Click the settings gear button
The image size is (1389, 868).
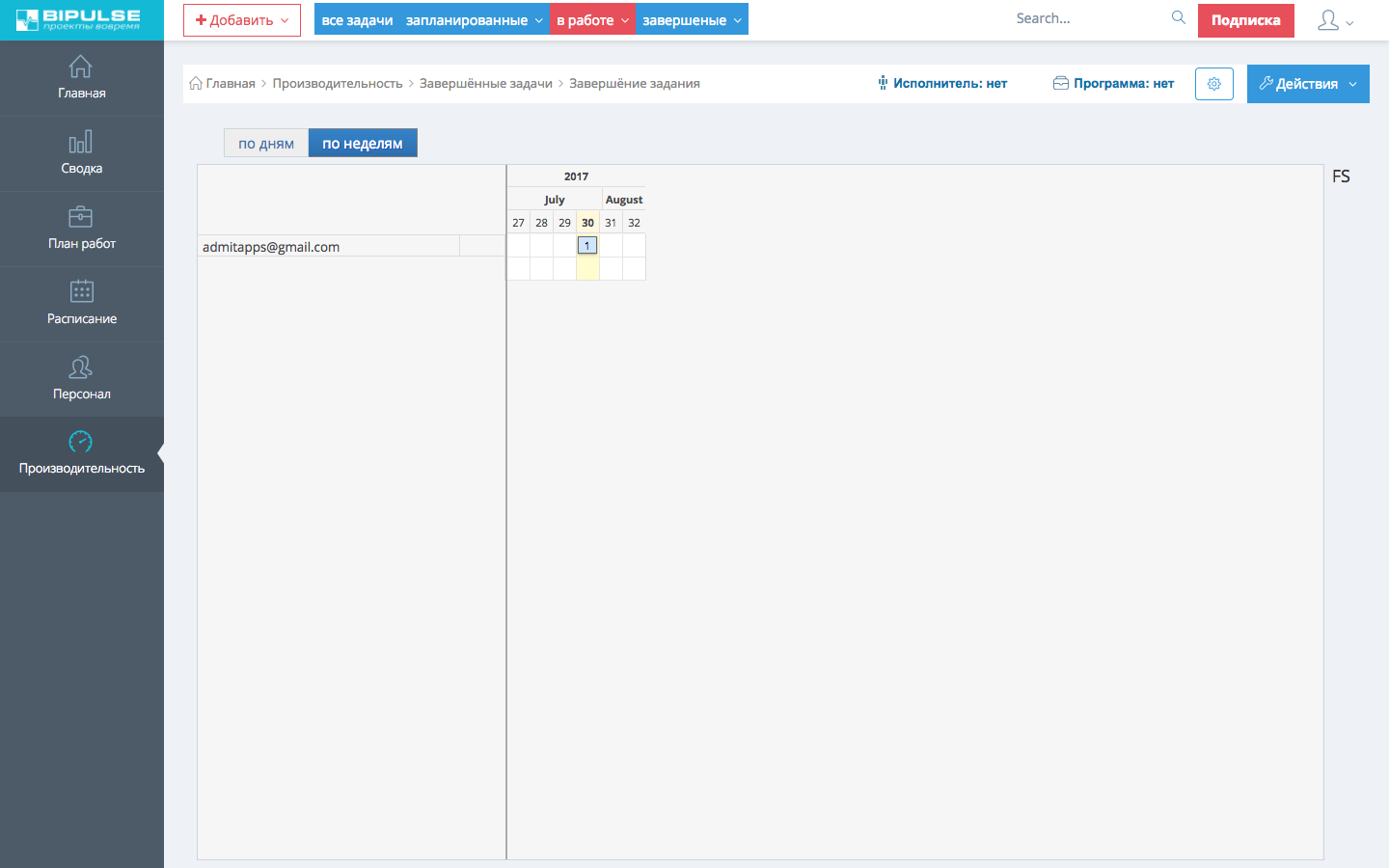click(1214, 84)
